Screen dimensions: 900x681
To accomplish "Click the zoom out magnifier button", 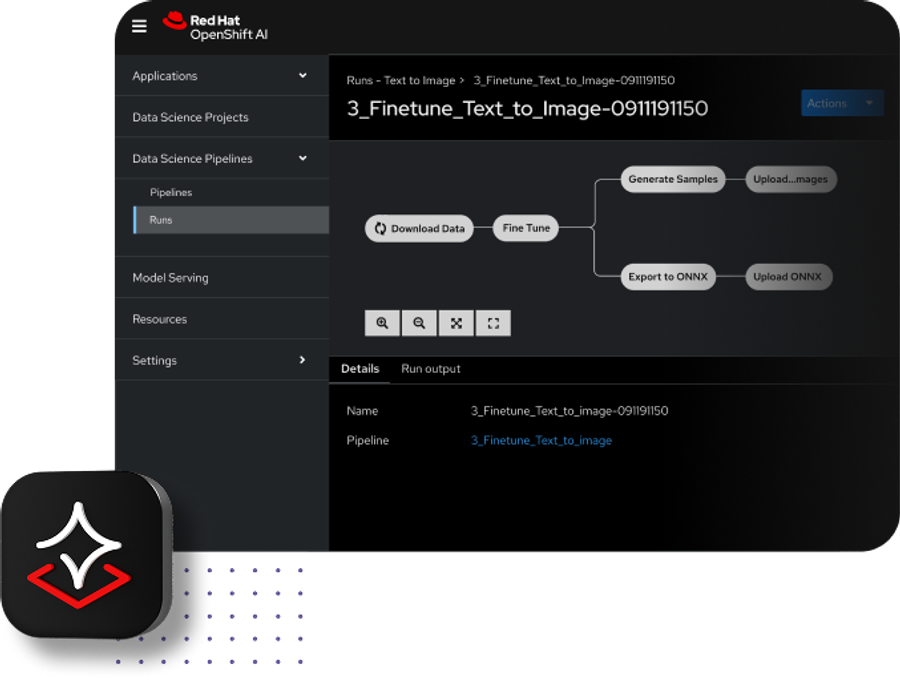I will point(419,323).
